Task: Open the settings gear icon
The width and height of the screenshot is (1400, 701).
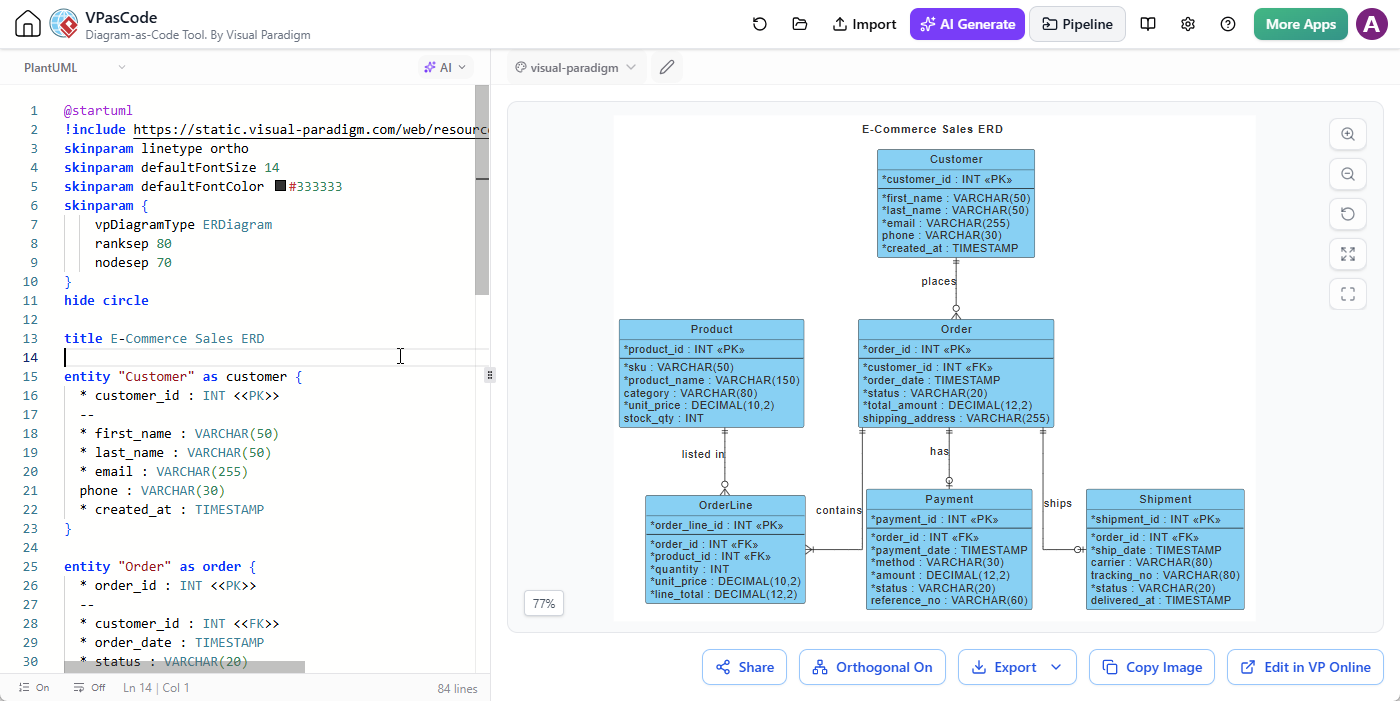Action: pyautogui.click(x=1188, y=24)
